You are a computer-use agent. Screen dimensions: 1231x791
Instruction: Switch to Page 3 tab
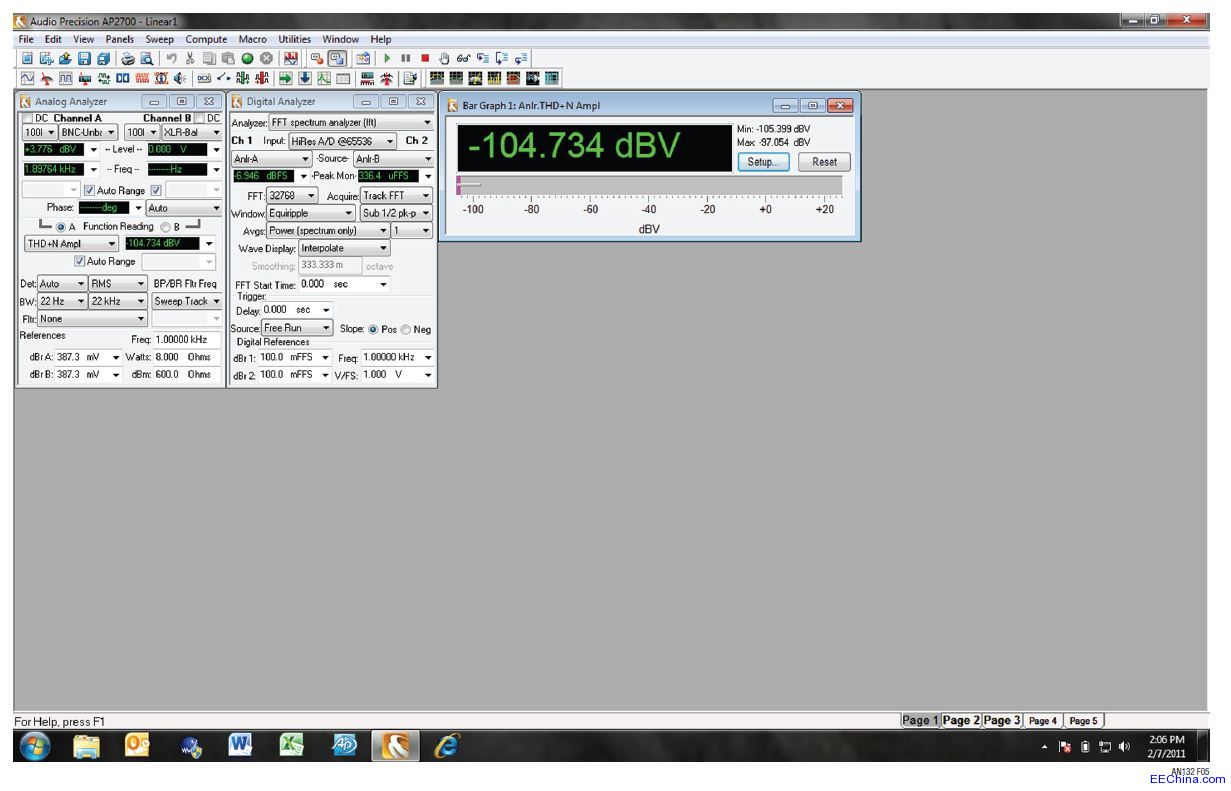(1002, 720)
